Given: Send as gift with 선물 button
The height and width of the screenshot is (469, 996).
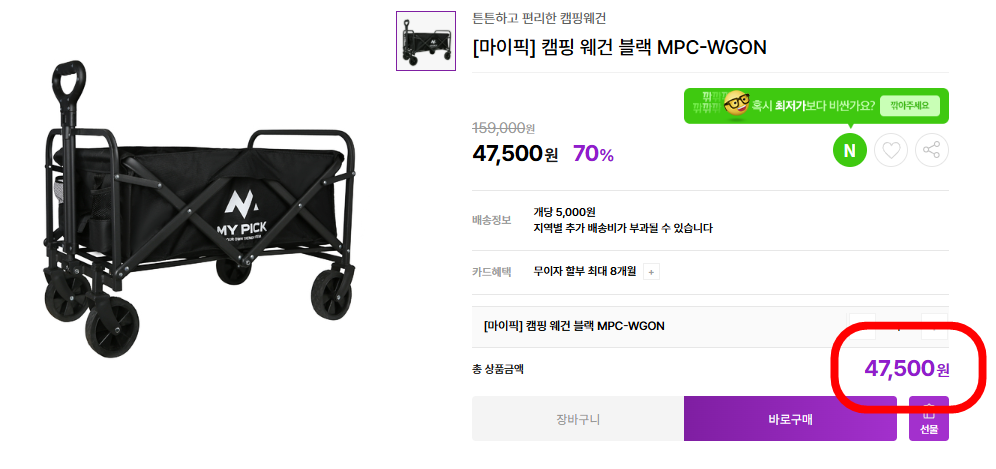Looking at the screenshot, I should click(929, 418).
